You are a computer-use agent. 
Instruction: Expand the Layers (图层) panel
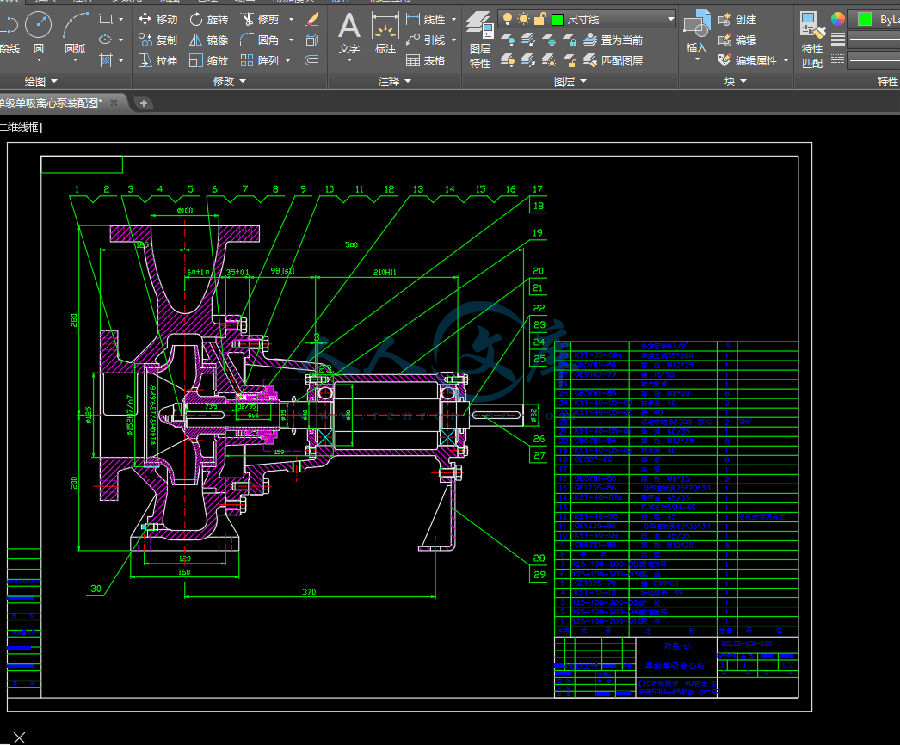tap(570, 82)
